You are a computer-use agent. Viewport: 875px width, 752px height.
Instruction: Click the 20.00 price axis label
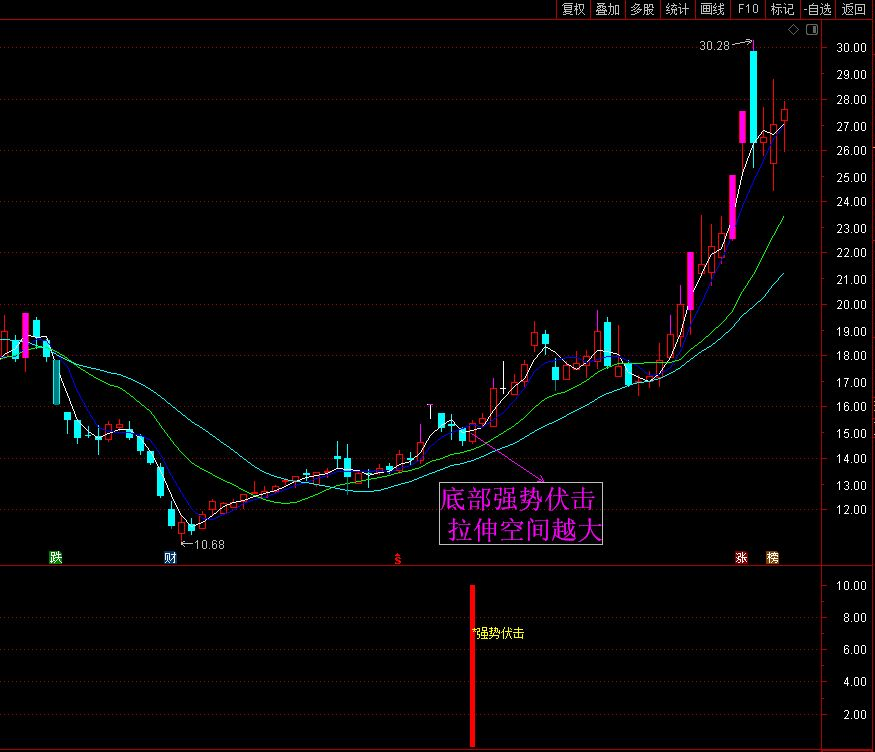852,304
